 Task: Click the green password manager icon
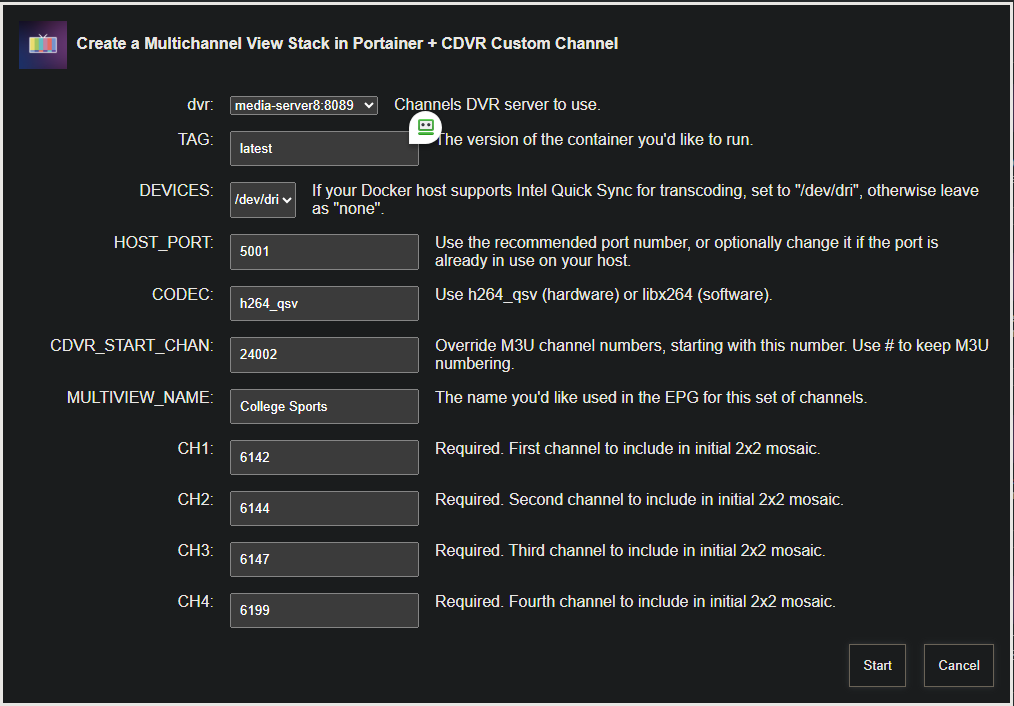point(426,127)
